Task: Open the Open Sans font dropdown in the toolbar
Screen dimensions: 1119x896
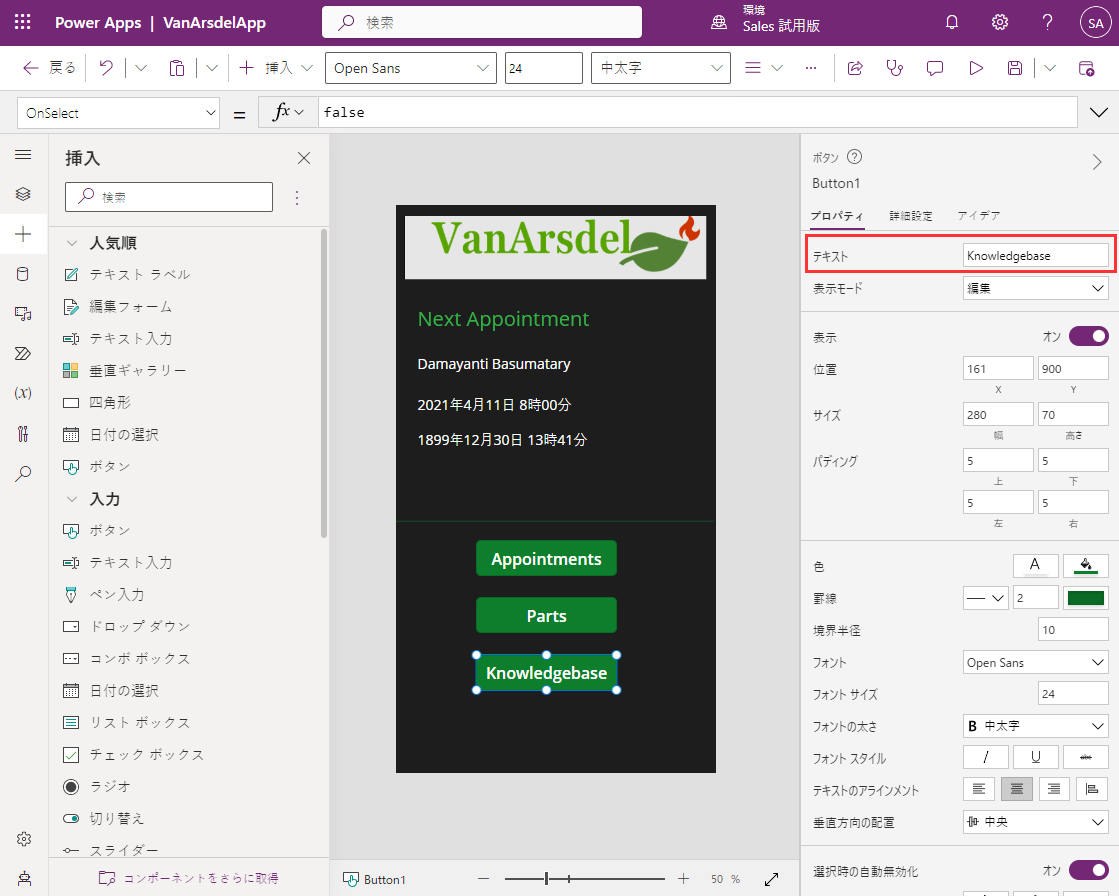Action: [410, 68]
